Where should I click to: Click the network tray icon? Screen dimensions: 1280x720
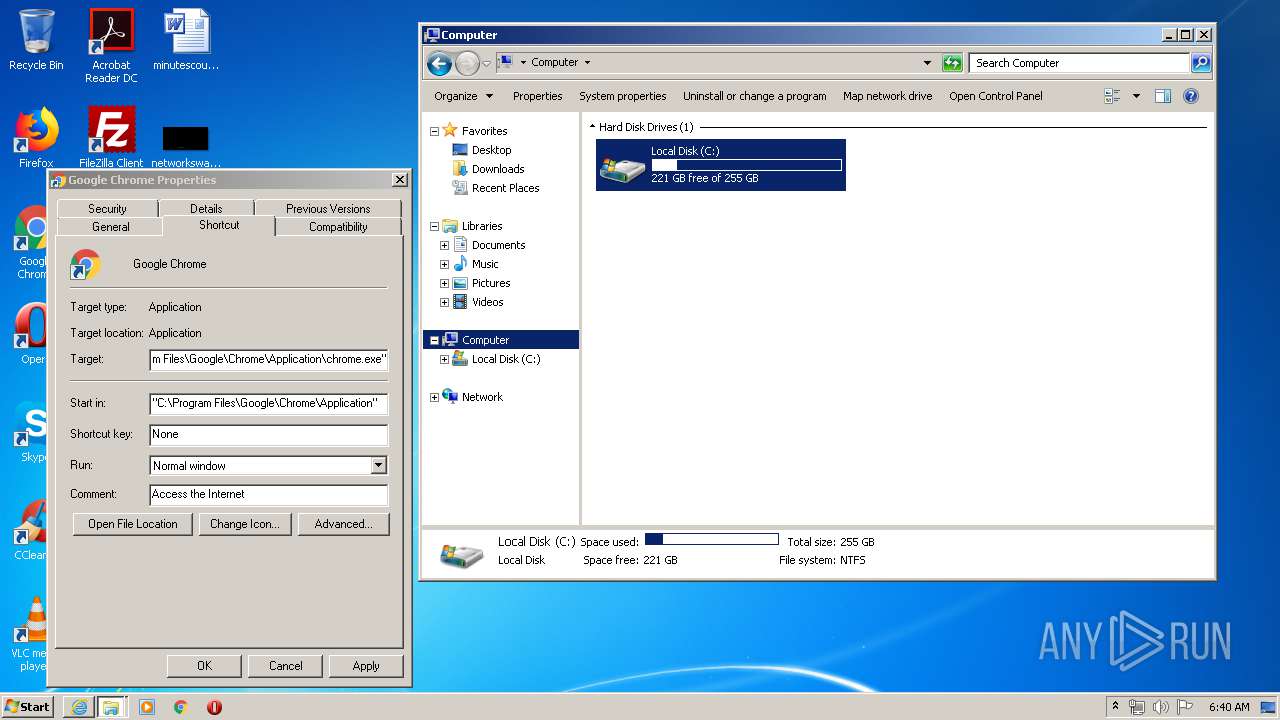tap(1138, 707)
